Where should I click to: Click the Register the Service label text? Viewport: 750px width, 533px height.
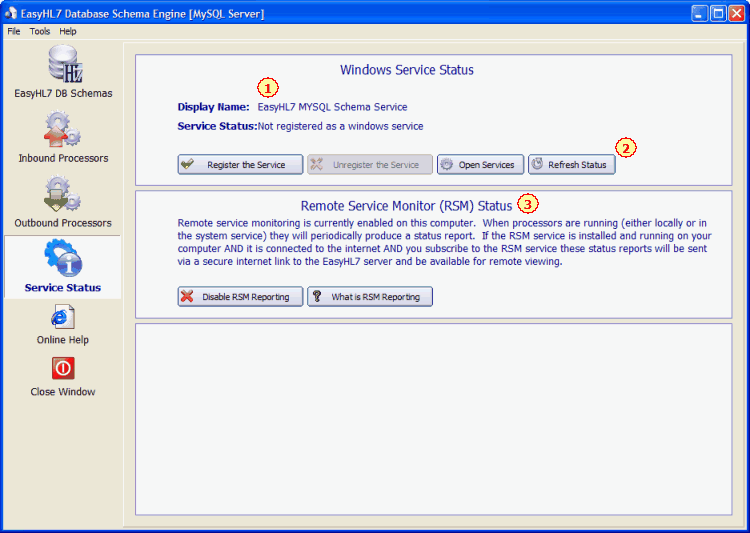246,165
